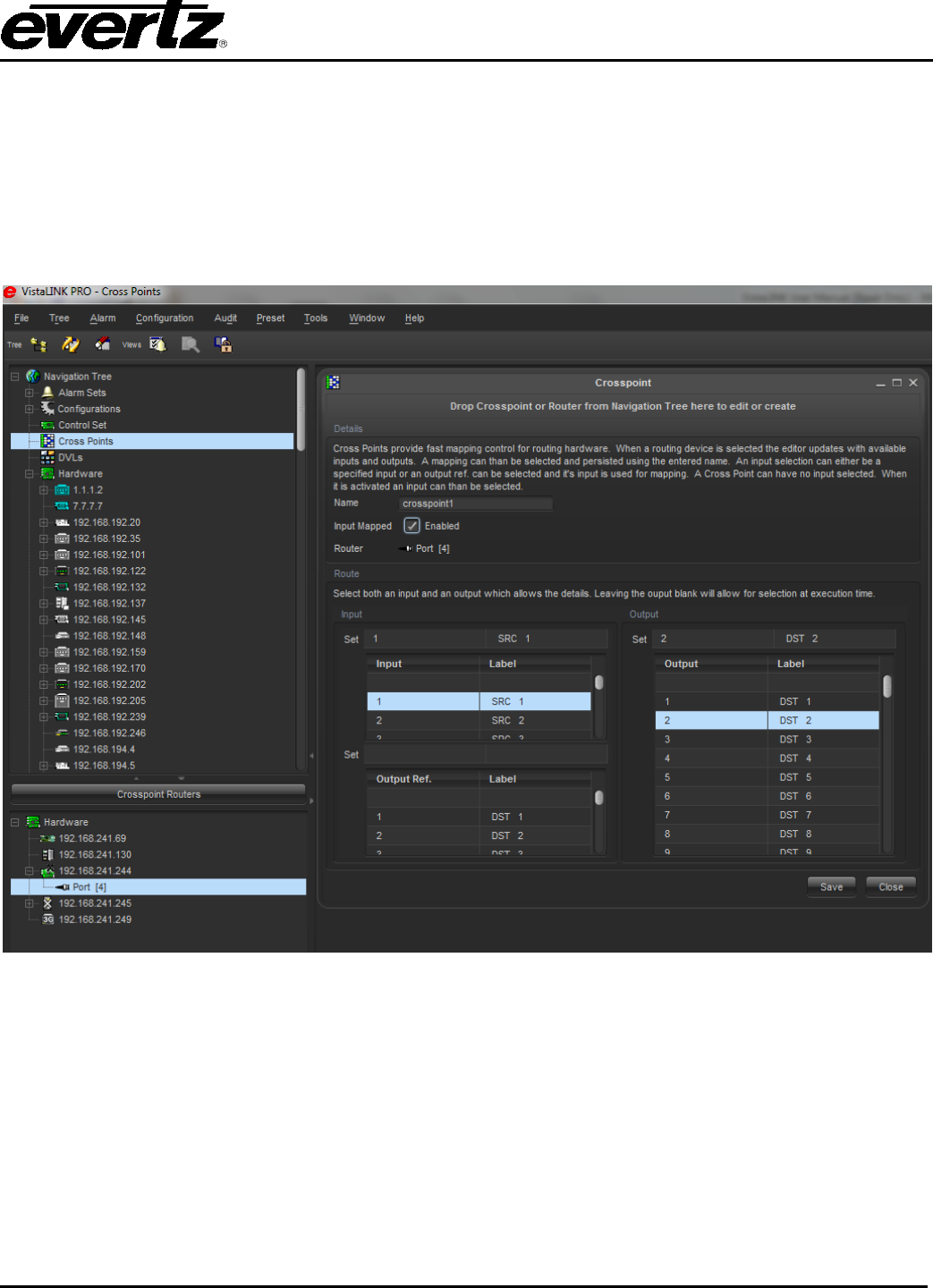Image resolution: width=933 pixels, height=1288 pixels.
Task: Click the Cross Points grid icon
Action: click(x=48, y=441)
